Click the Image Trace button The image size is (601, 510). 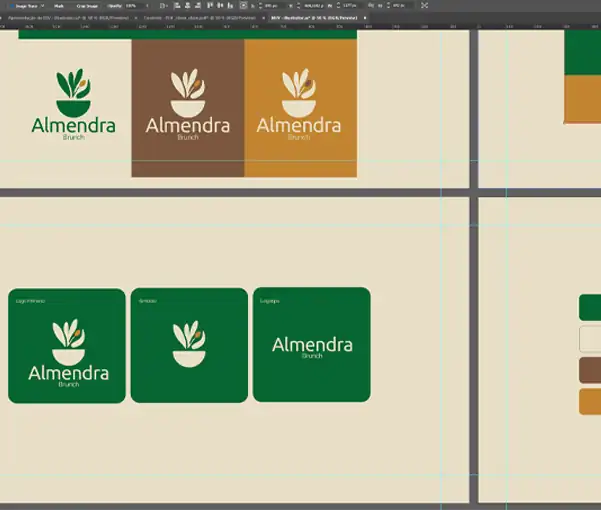(26, 6)
